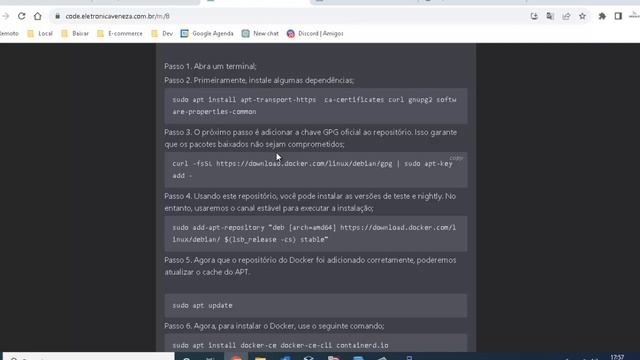This screenshot has height=360, width=640.
Task: Copy the curl GPG key command
Action: (x=456, y=158)
